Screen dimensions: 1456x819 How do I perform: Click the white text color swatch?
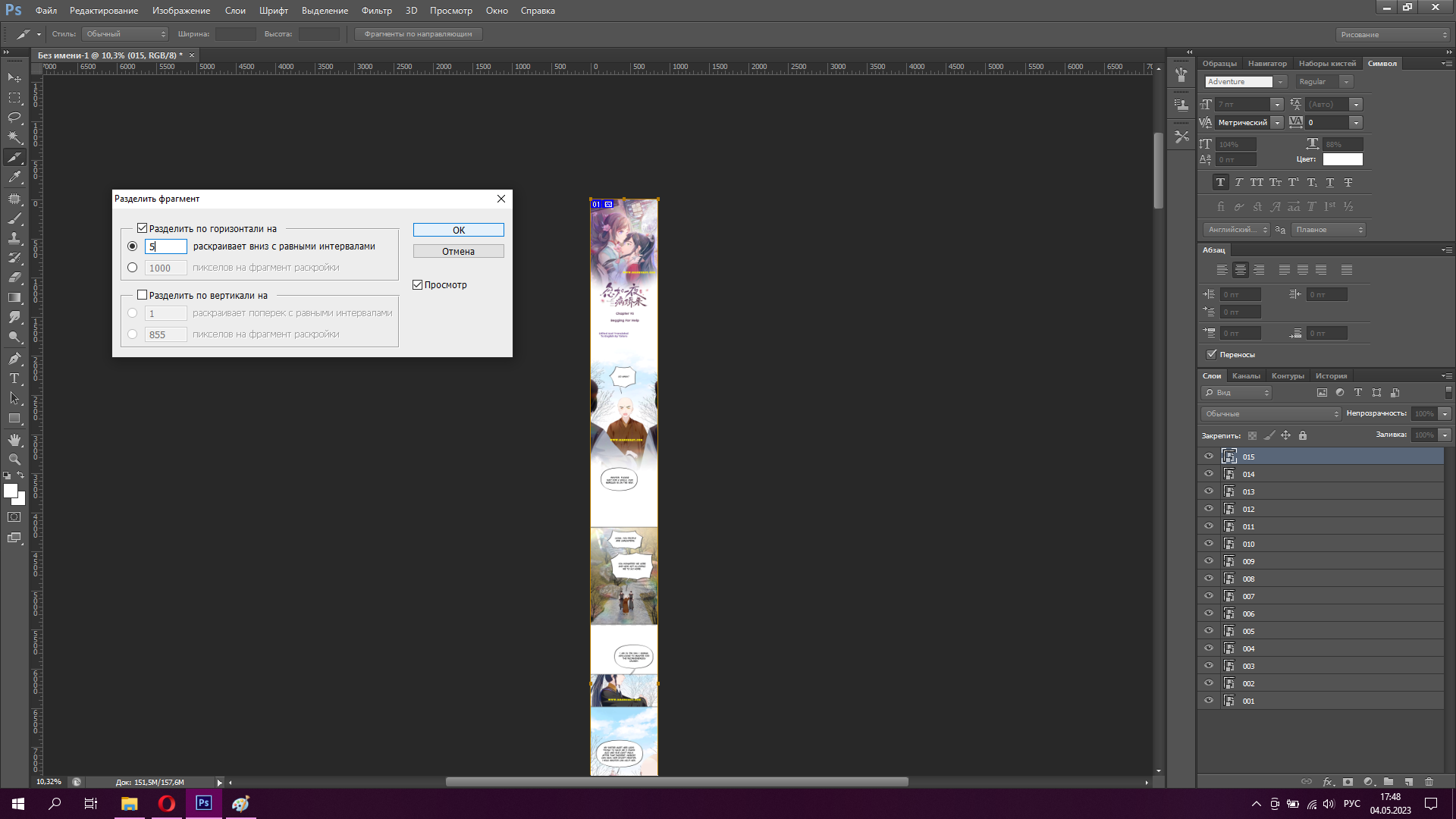[1342, 159]
